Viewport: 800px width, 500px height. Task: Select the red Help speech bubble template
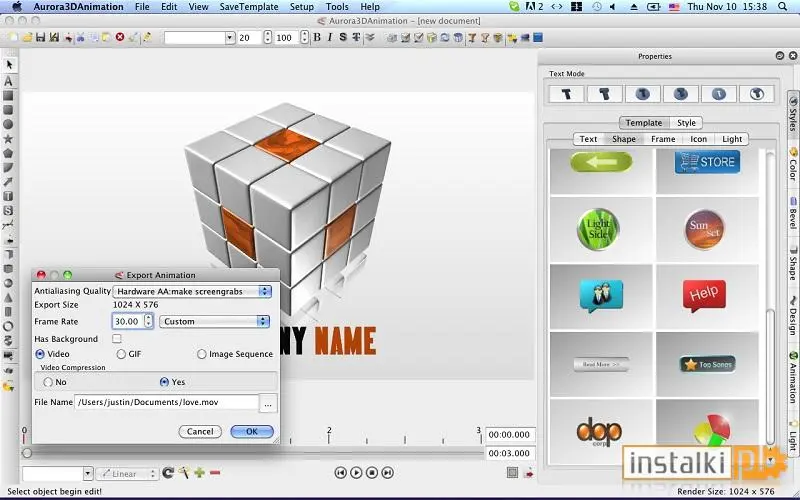point(704,294)
